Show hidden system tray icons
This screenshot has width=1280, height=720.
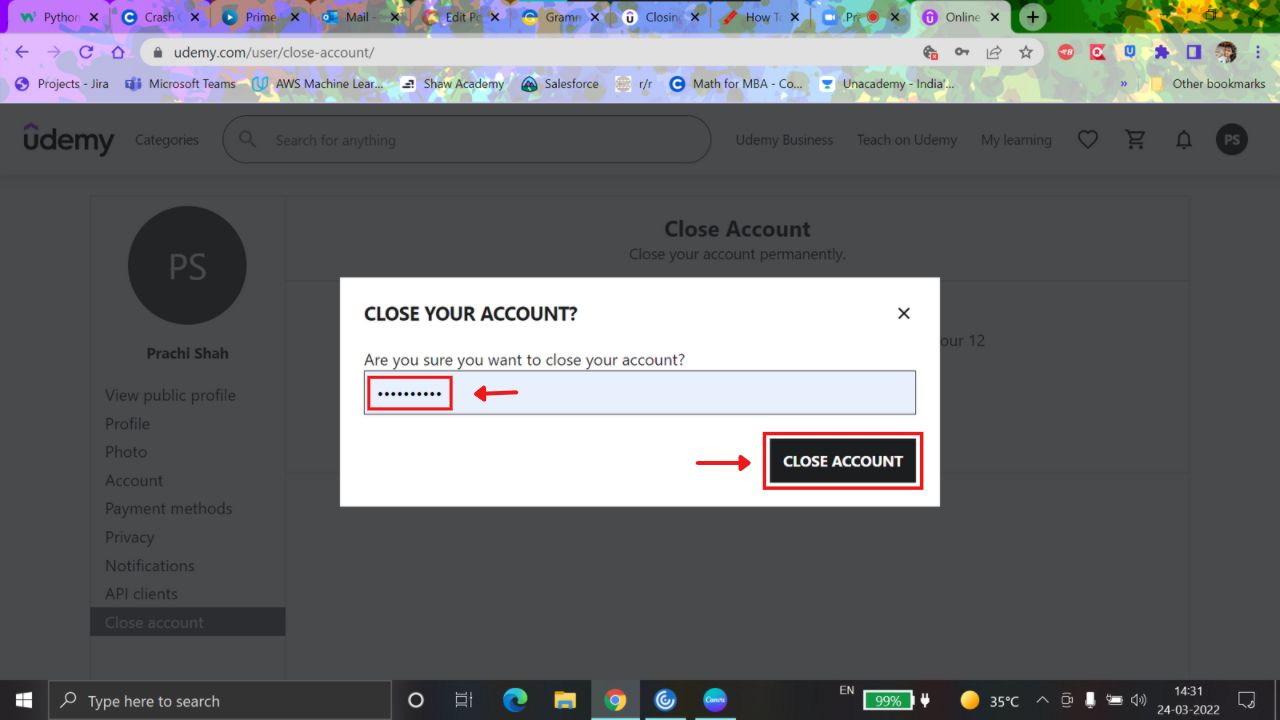1042,700
